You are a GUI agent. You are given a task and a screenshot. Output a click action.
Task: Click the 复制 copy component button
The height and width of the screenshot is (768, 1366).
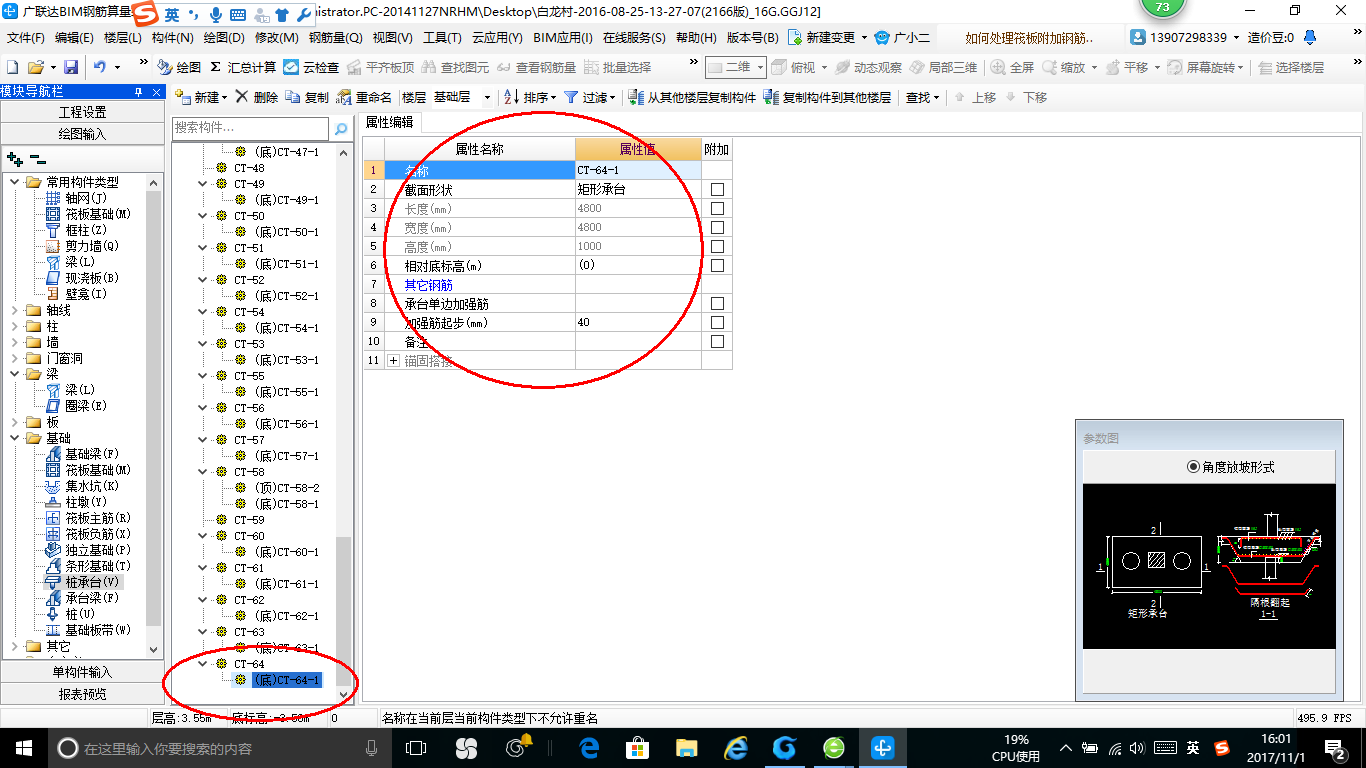pos(307,97)
